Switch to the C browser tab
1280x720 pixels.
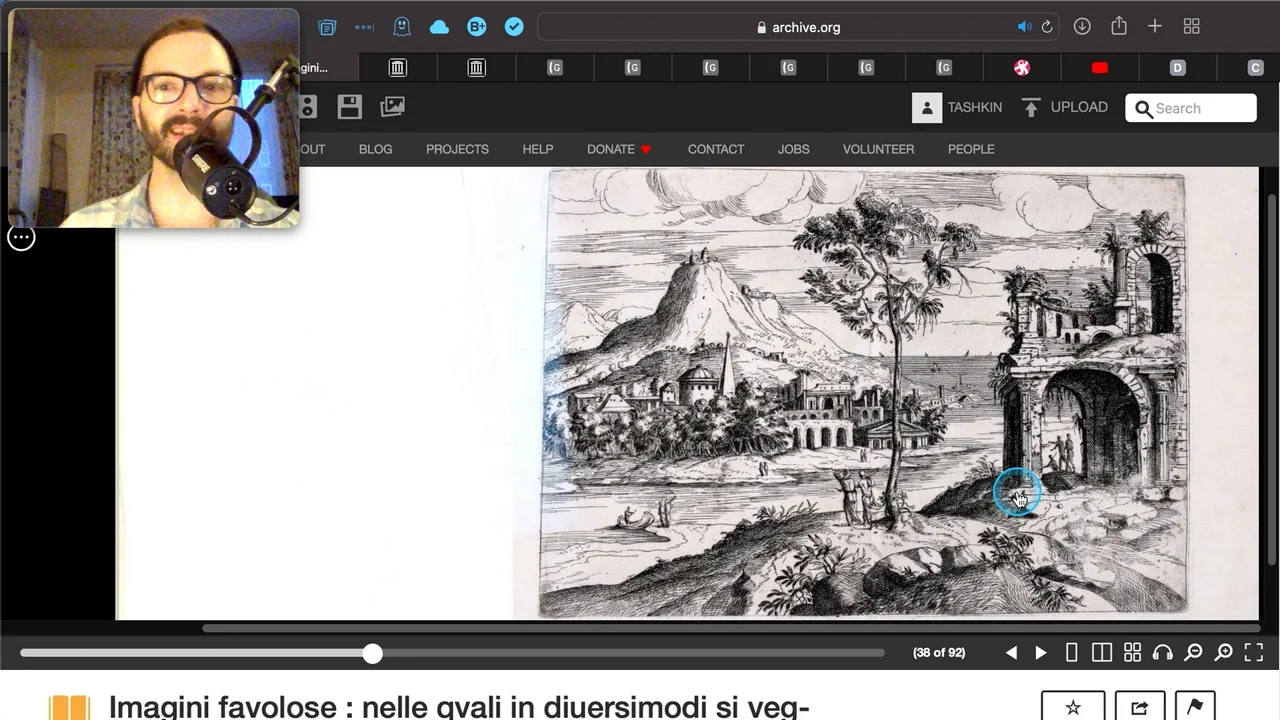coord(1255,67)
